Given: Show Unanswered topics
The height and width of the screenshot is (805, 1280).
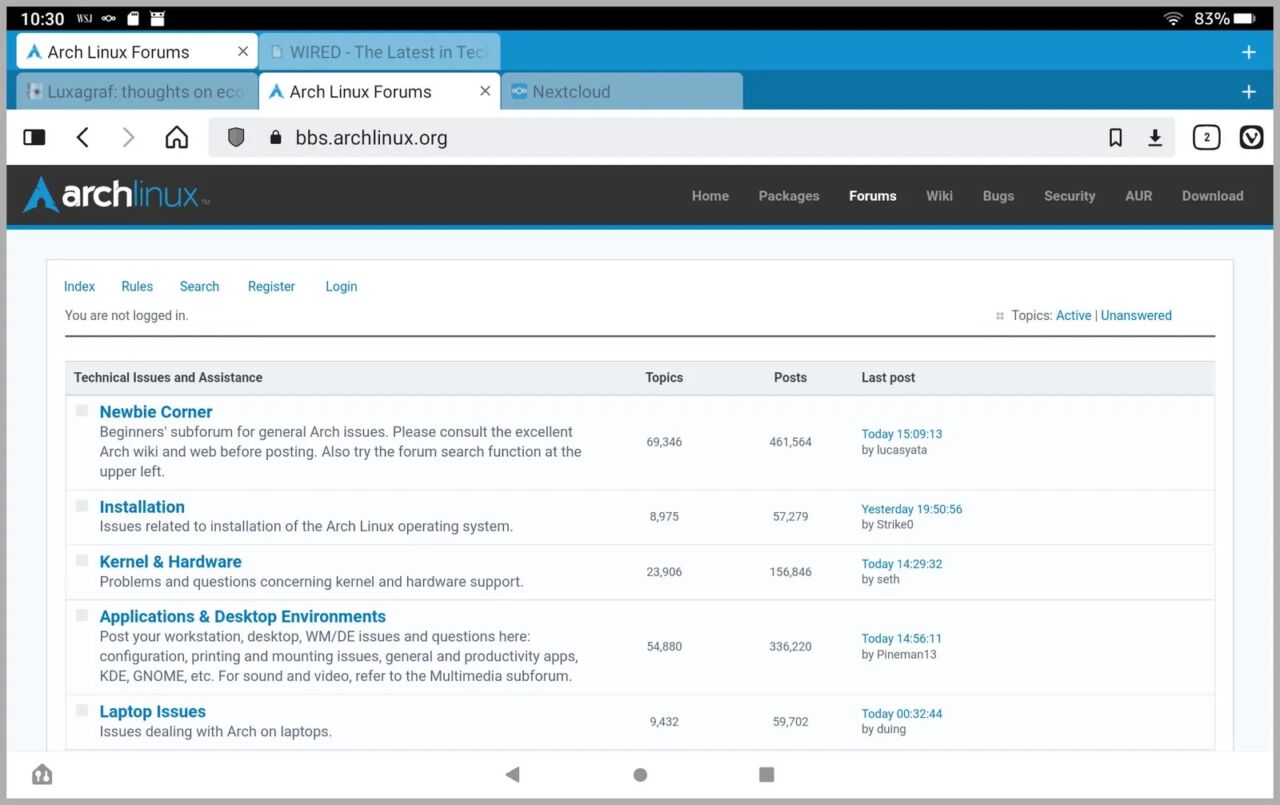Looking at the screenshot, I should click(x=1136, y=315).
